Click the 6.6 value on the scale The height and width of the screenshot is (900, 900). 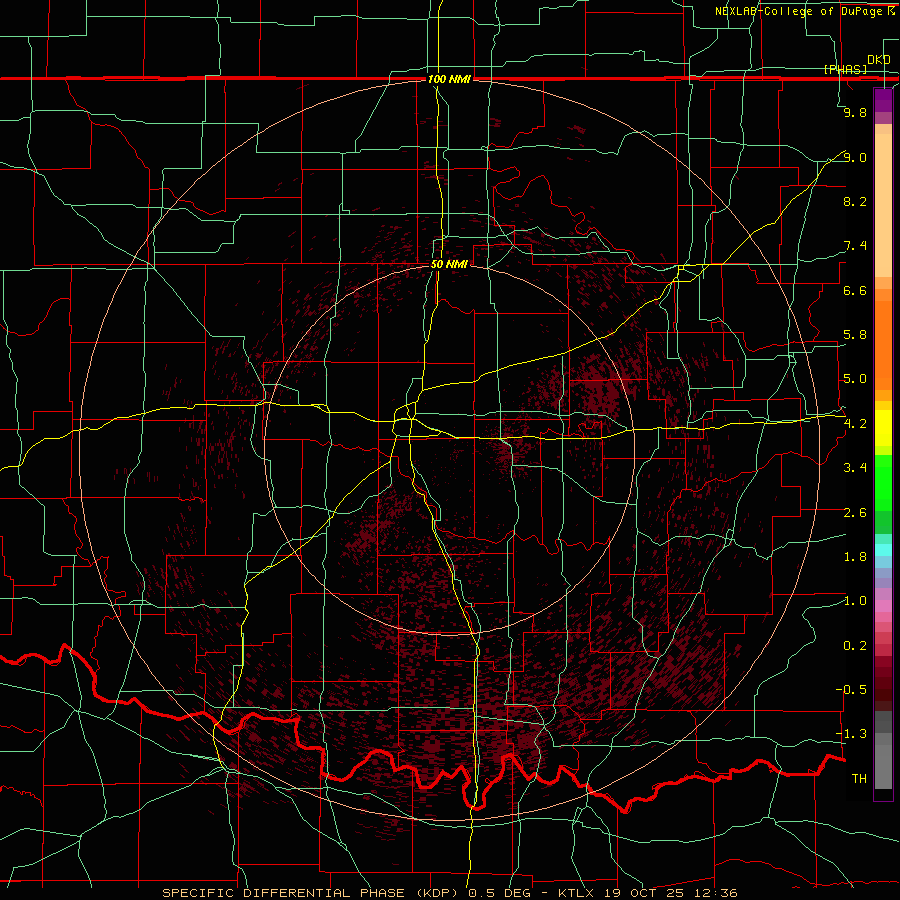click(x=855, y=290)
